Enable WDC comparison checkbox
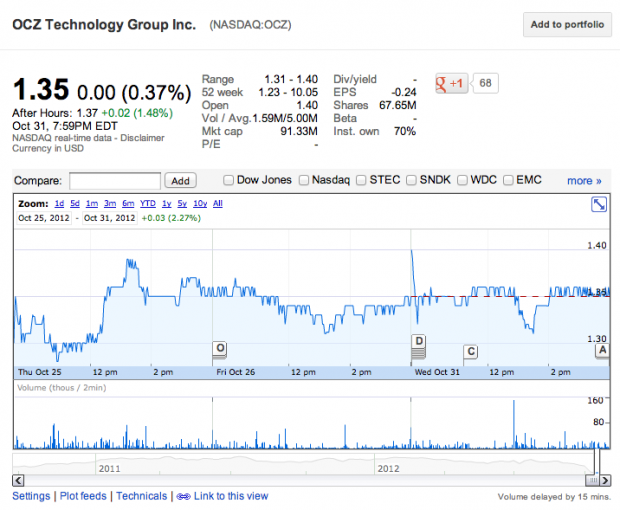Screen dimensions: 620x510 [462, 180]
